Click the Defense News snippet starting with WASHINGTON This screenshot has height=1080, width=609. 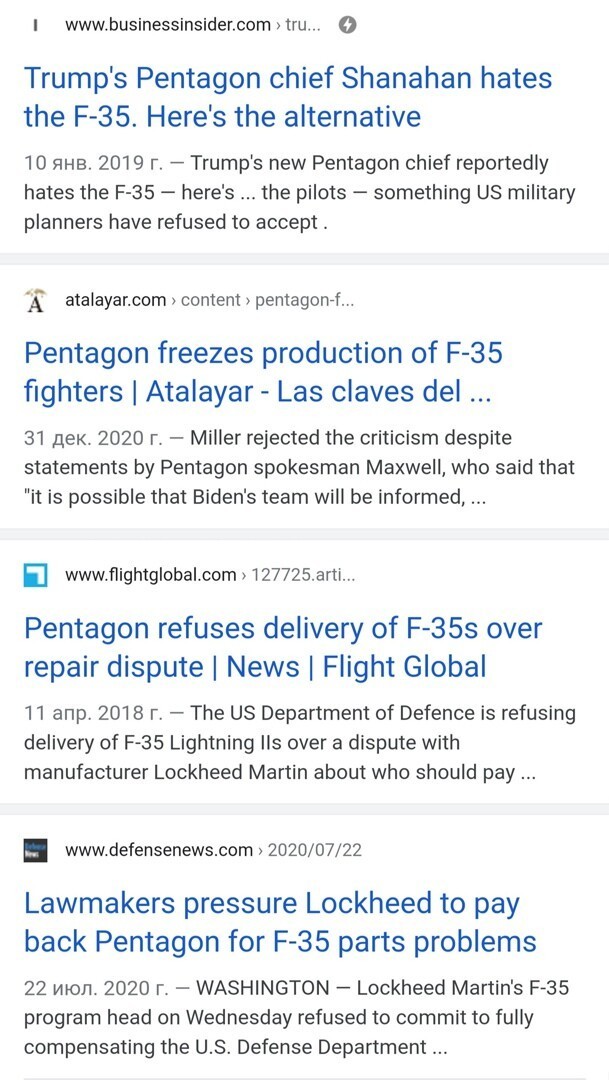(297, 1017)
